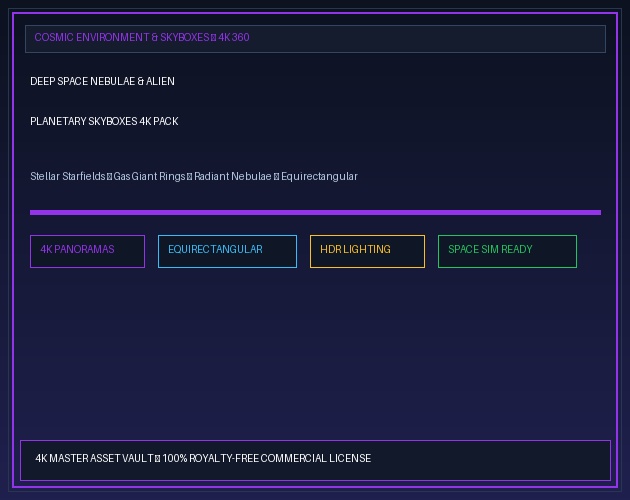Click the 4K Master Asset Vault license banner
630x500 pixels.
(x=315, y=461)
